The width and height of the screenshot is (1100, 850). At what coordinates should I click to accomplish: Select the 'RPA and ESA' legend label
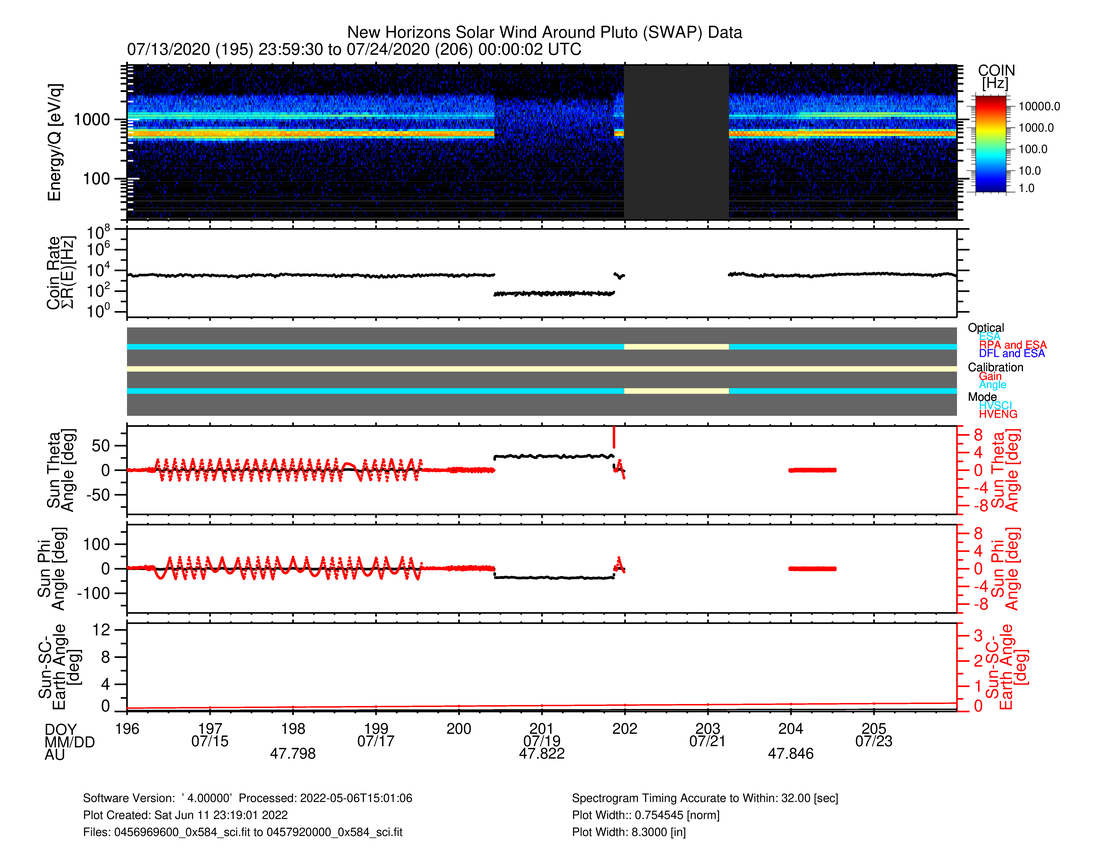click(1012, 345)
